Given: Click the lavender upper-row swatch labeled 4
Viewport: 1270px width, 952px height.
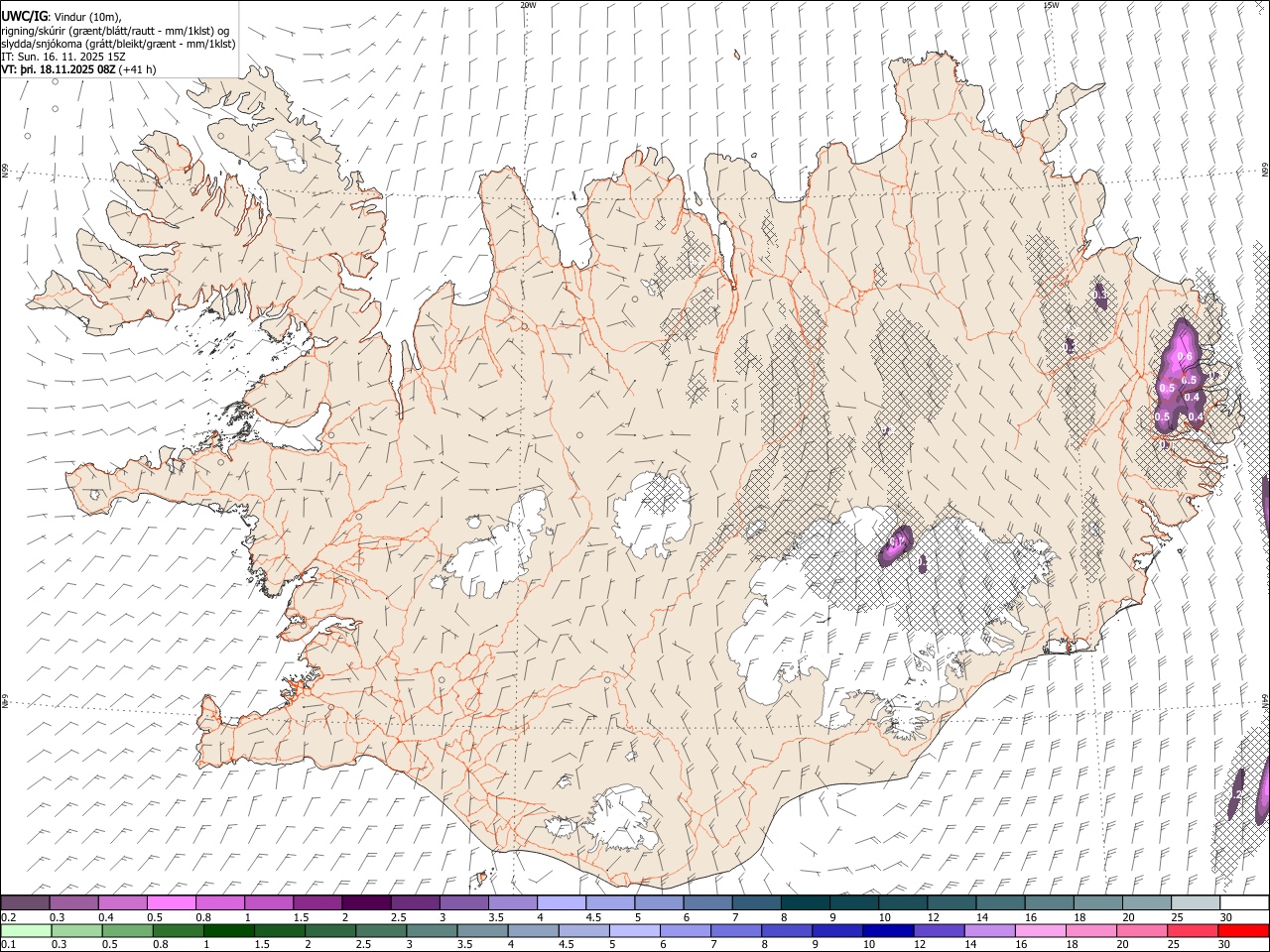Looking at the screenshot, I should [x=561, y=902].
